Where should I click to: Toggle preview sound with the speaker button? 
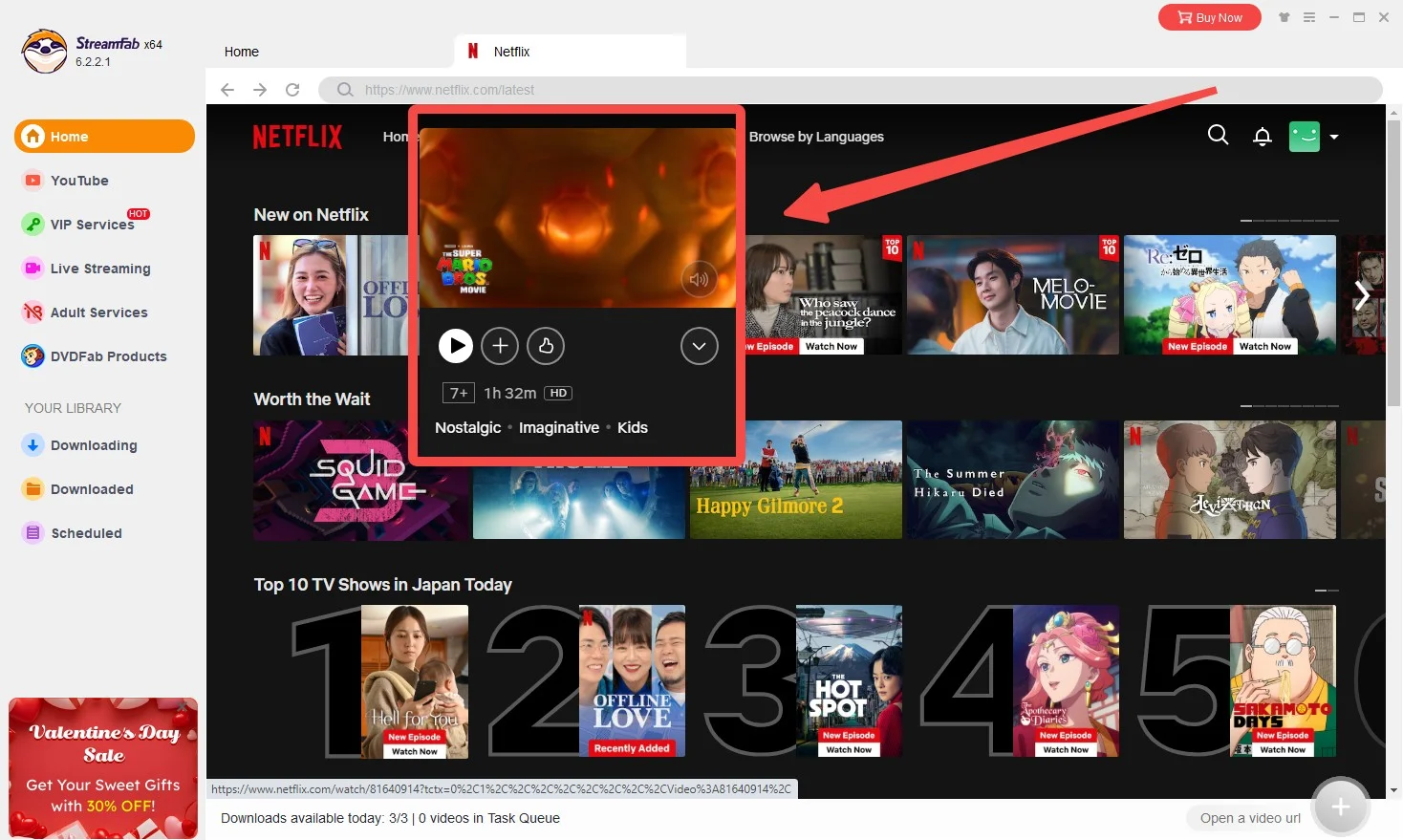700,279
